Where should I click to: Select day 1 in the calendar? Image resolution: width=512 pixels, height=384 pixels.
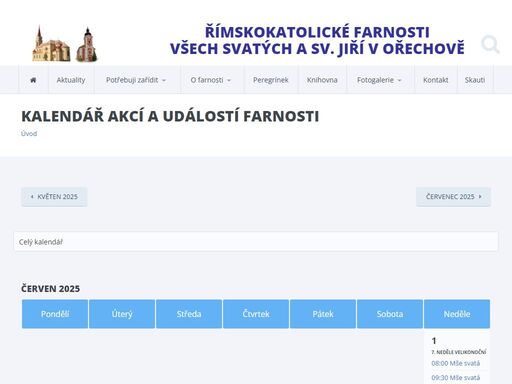(434, 341)
